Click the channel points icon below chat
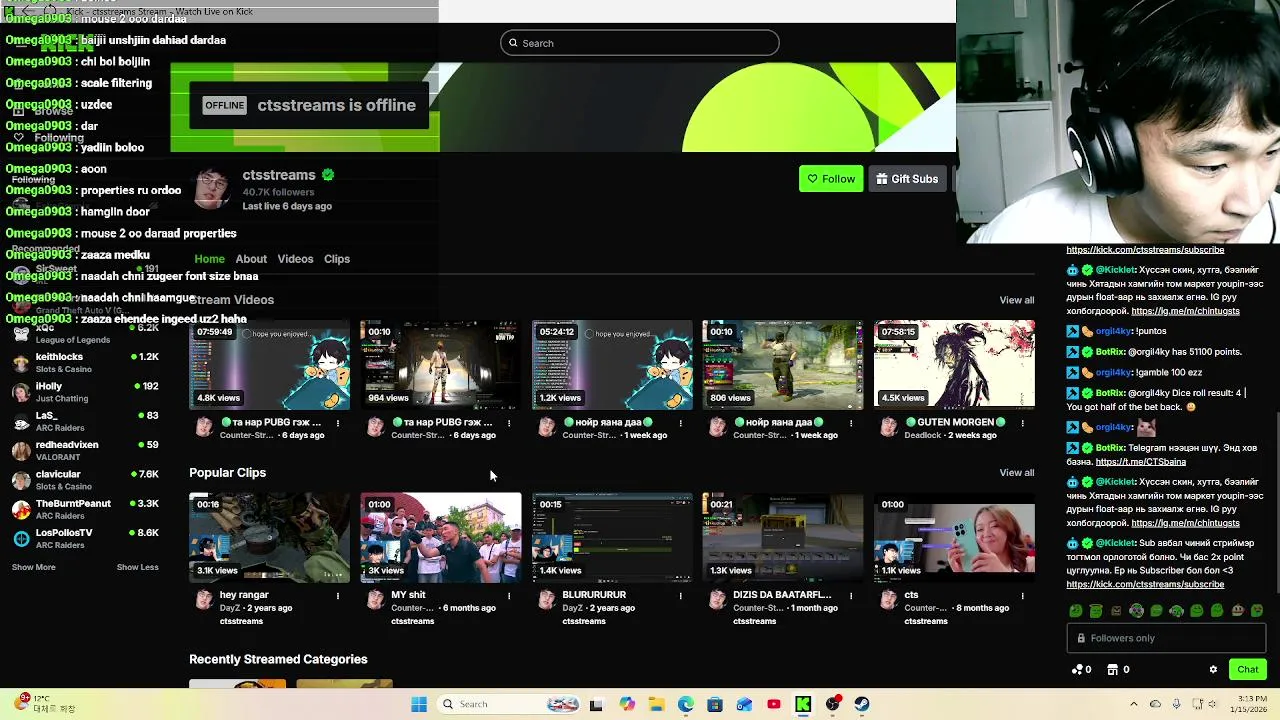Image resolution: width=1280 pixels, height=720 pixels. 1077,669
